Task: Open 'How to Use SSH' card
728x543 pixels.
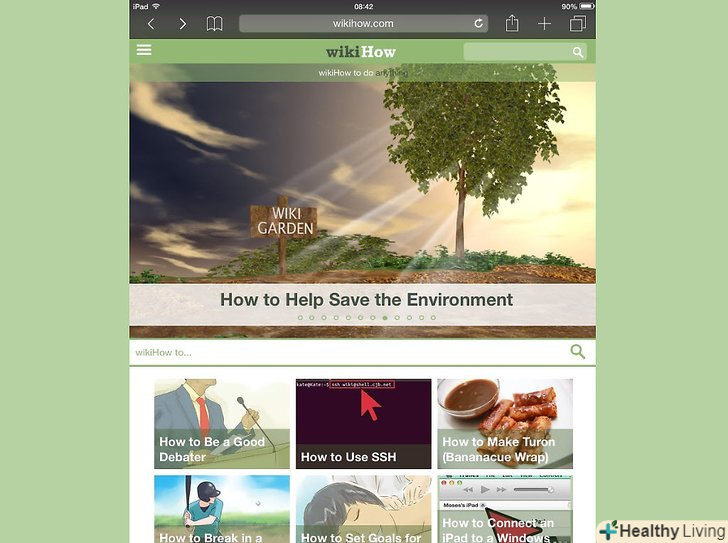Action: 364,424
